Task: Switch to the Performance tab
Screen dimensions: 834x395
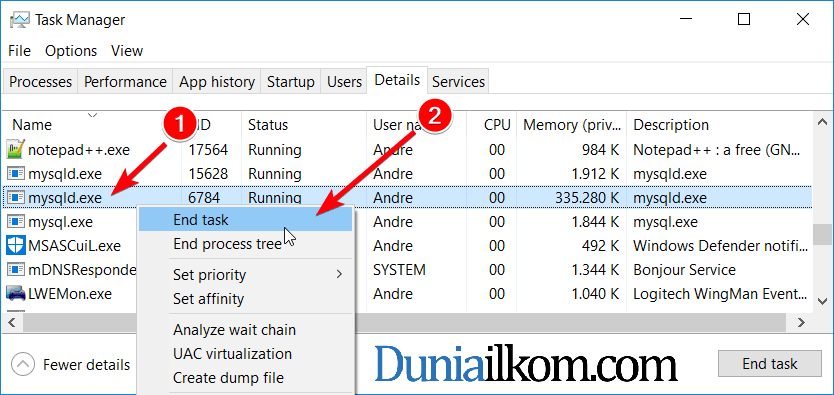Action: (126, 82)
